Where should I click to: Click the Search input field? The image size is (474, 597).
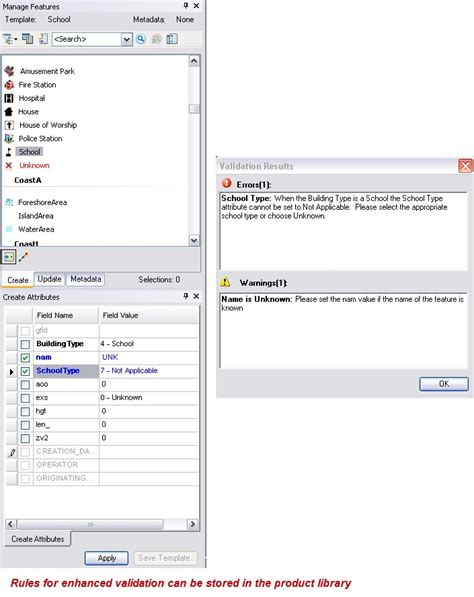click(x=87, y=39)
